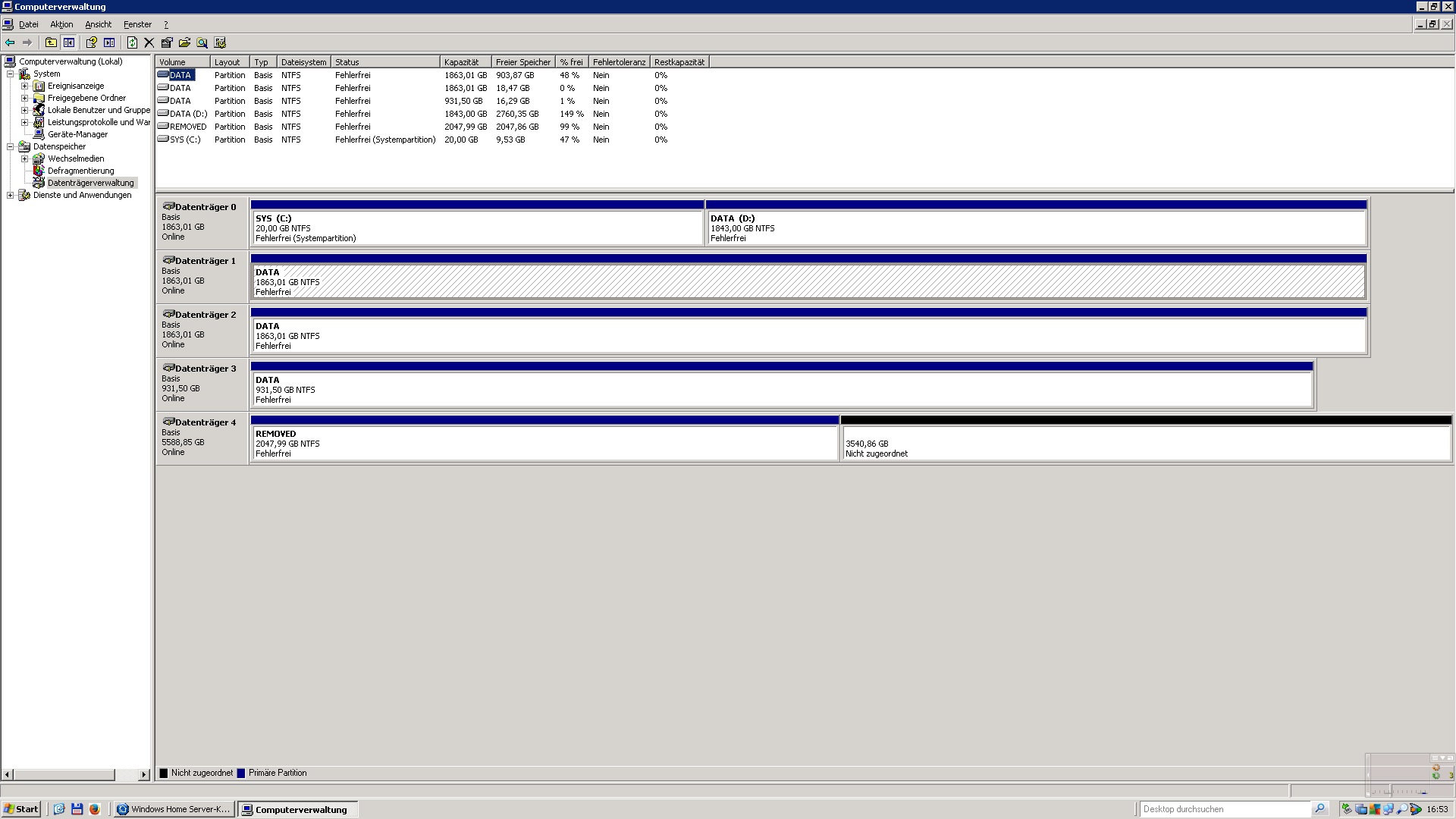Click the Desktop durchsuchen search field
Screen dimensions: 1456x819
pyautogui.click(x=1225, y=809)
